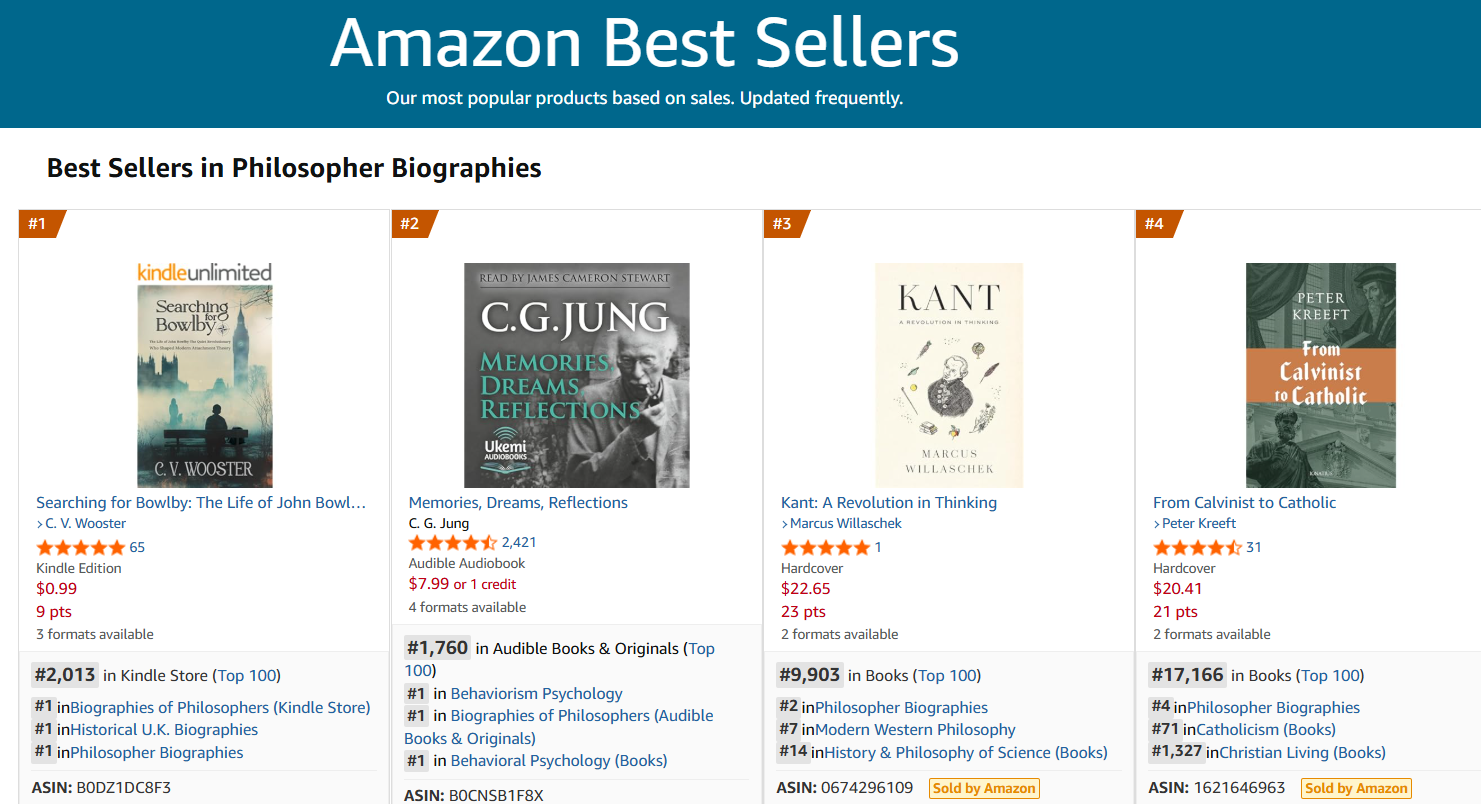Image resolution: width=1481 pixels, height=804 pixels.
Task: Click the Memories, Dreams, Reflections title link
Action: (518, 502)
